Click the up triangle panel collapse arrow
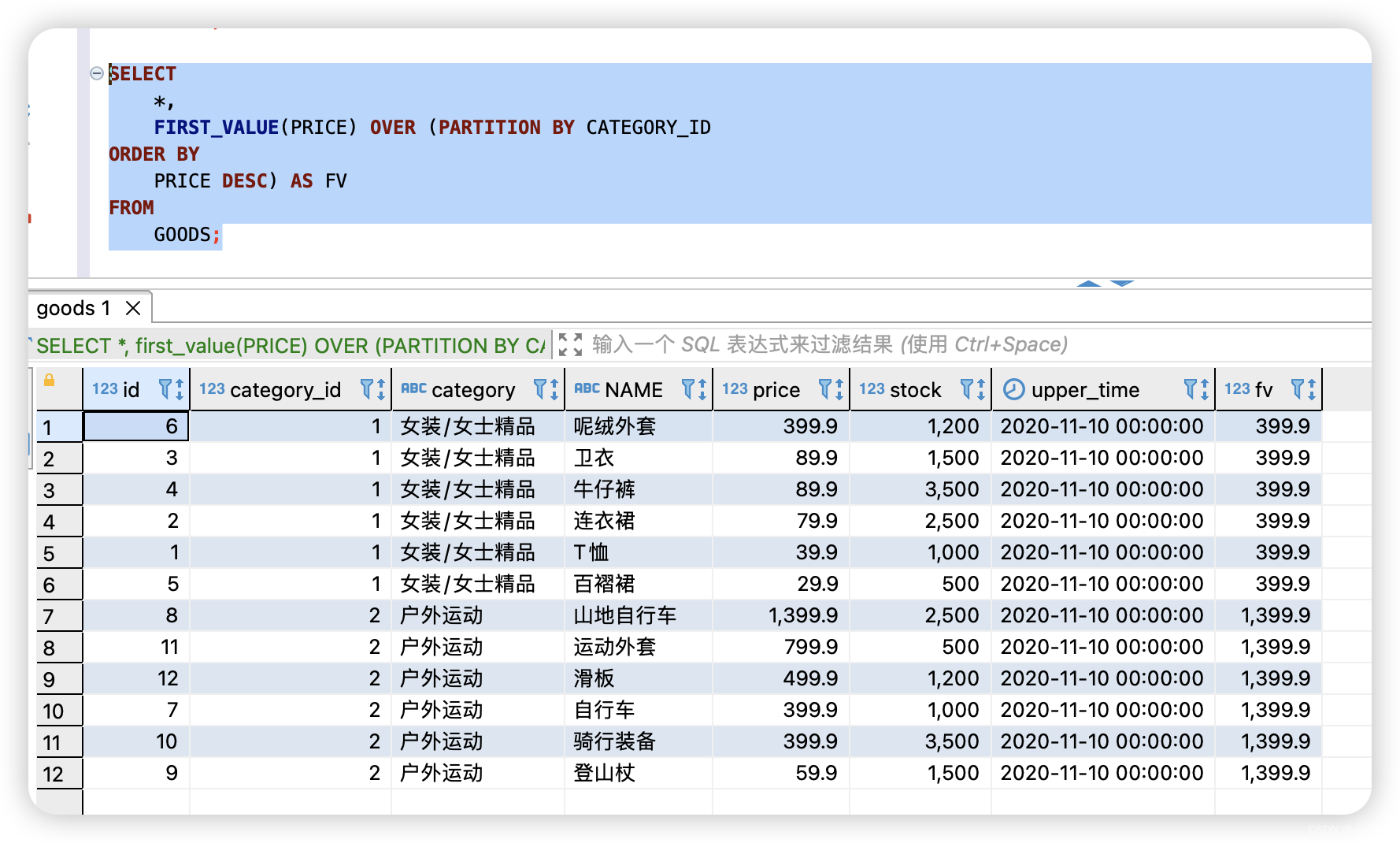Viewport: 1400px width, 843px height. coord(1089,284)
